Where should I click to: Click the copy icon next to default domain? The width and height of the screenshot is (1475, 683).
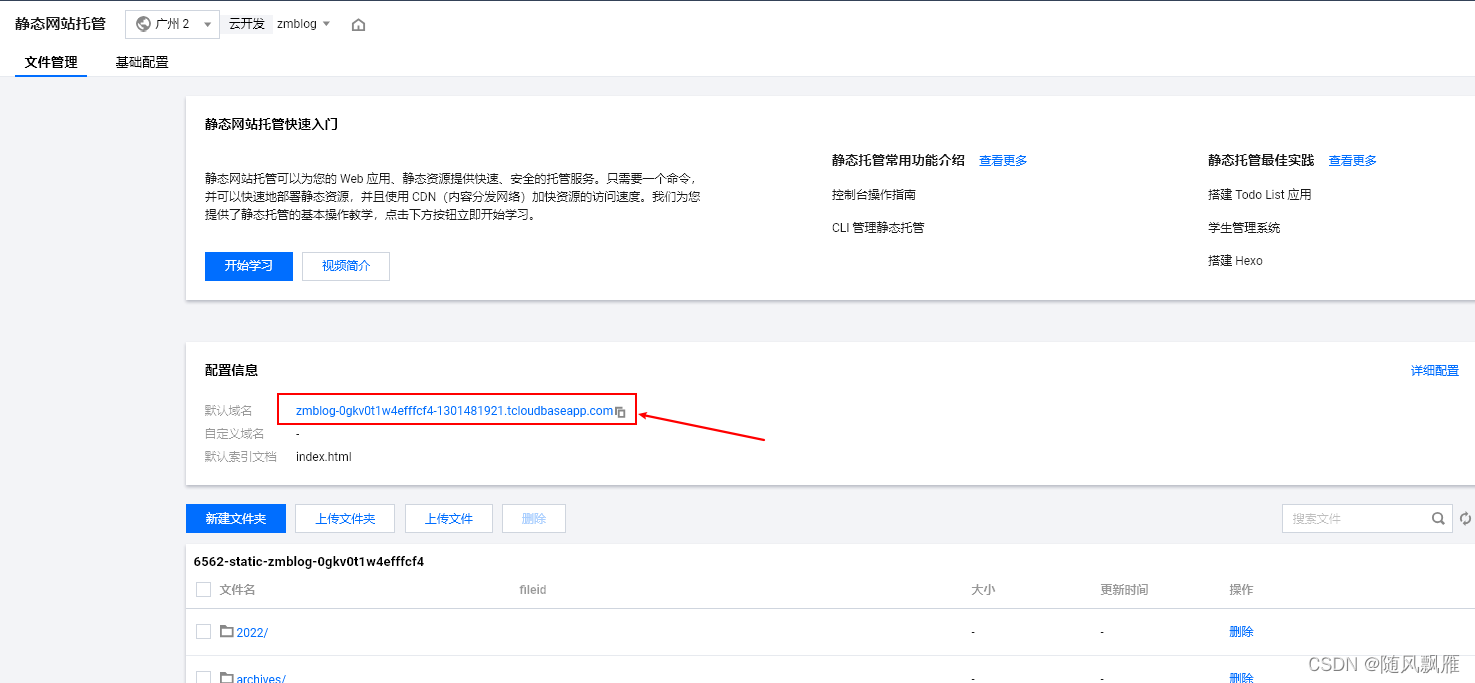click(x=621, y=411)
